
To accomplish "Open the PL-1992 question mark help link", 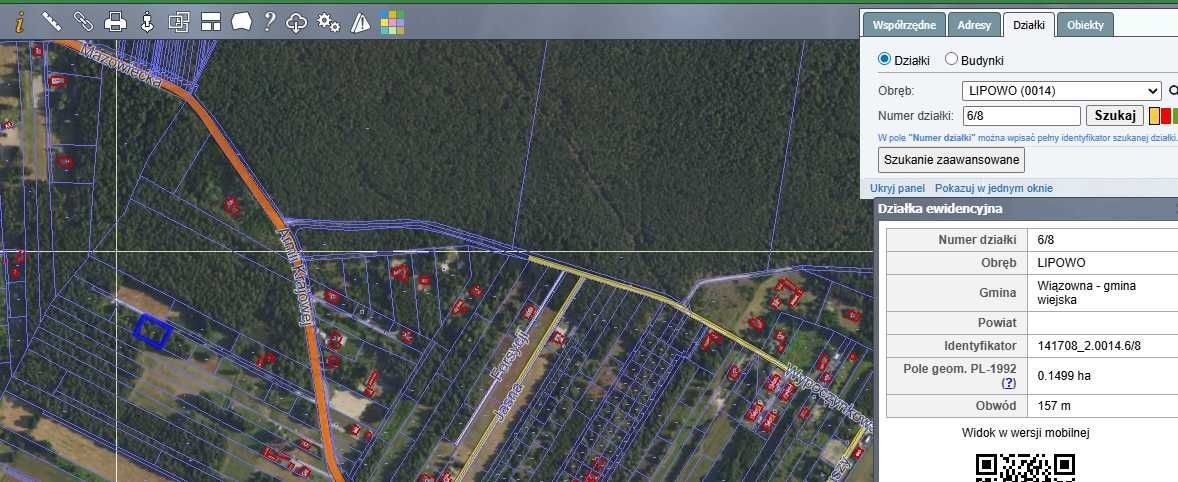I will (1008, 383).
